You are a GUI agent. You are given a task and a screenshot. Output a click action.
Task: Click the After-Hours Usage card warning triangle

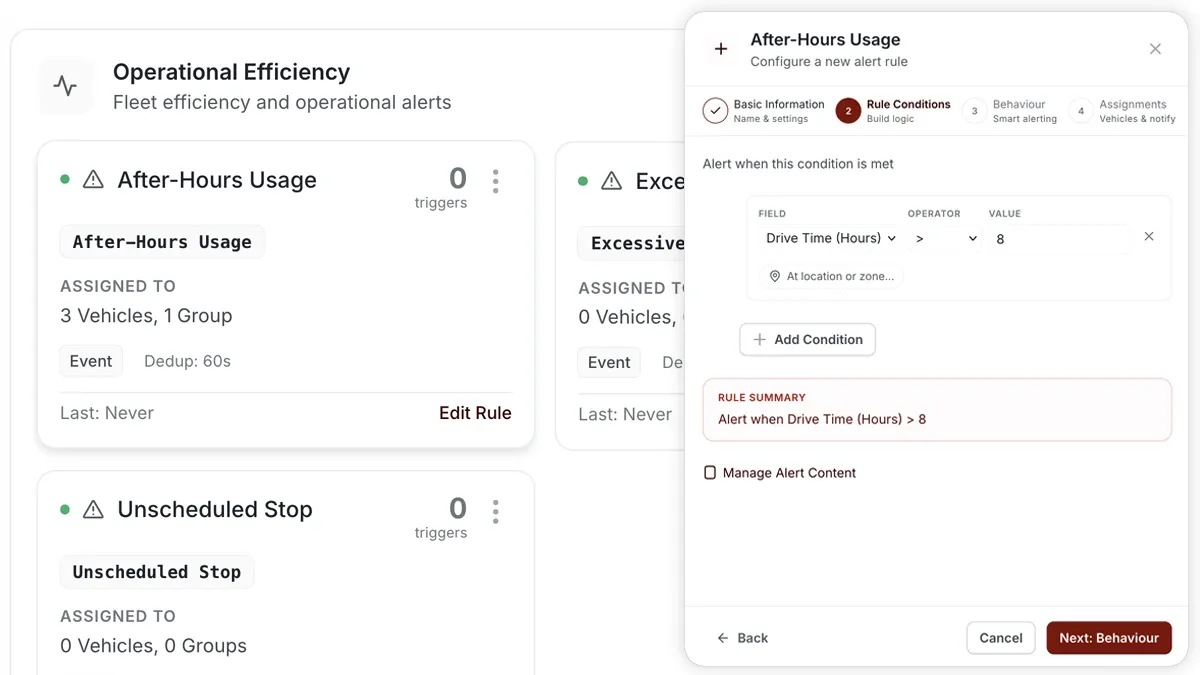tap(93, 180)
